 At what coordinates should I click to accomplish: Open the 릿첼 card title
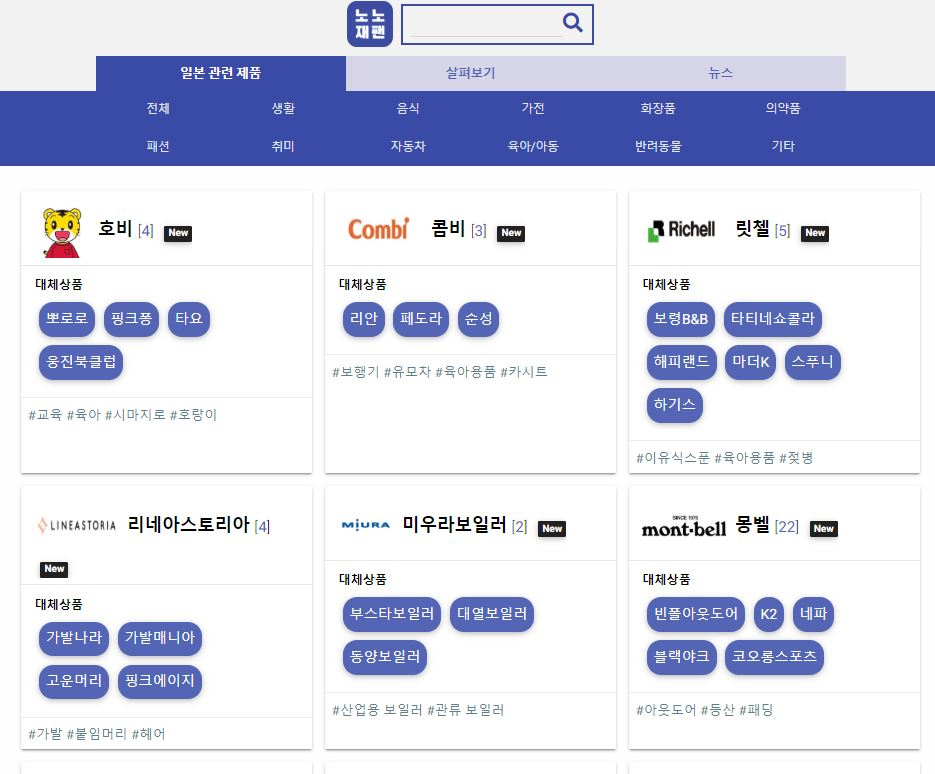753,228
